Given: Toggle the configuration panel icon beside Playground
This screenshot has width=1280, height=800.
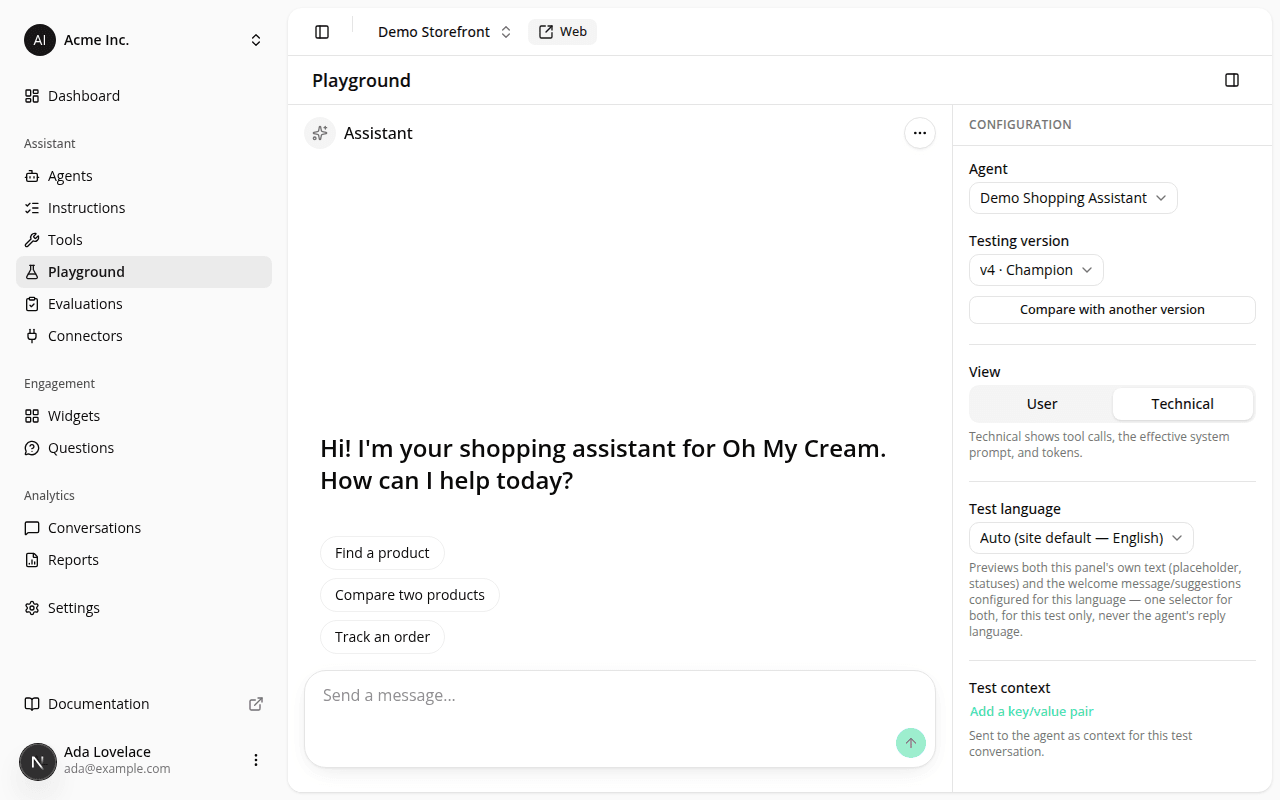Looking at the screenshot, I should [x=1232, y=80].
